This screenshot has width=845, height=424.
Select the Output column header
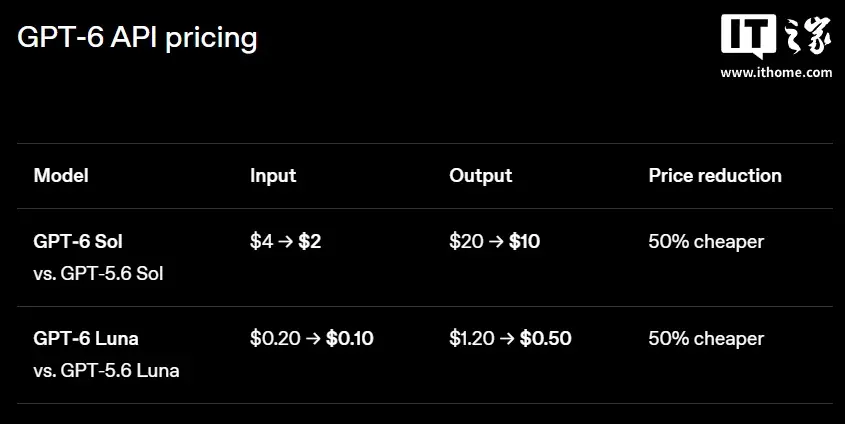click(x=480, y=176)
